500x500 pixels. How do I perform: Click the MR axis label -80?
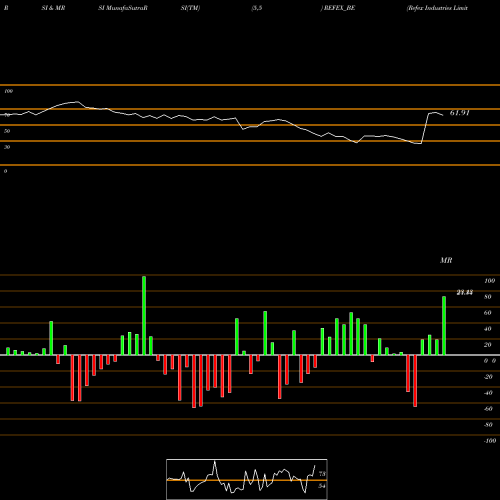488,425
